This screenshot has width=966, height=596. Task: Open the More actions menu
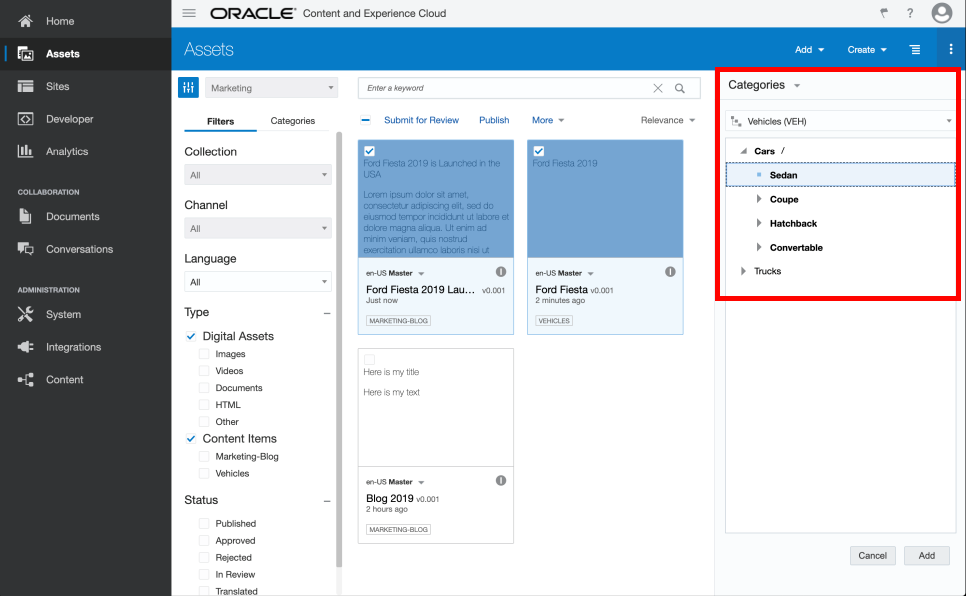tap(548, 120)
